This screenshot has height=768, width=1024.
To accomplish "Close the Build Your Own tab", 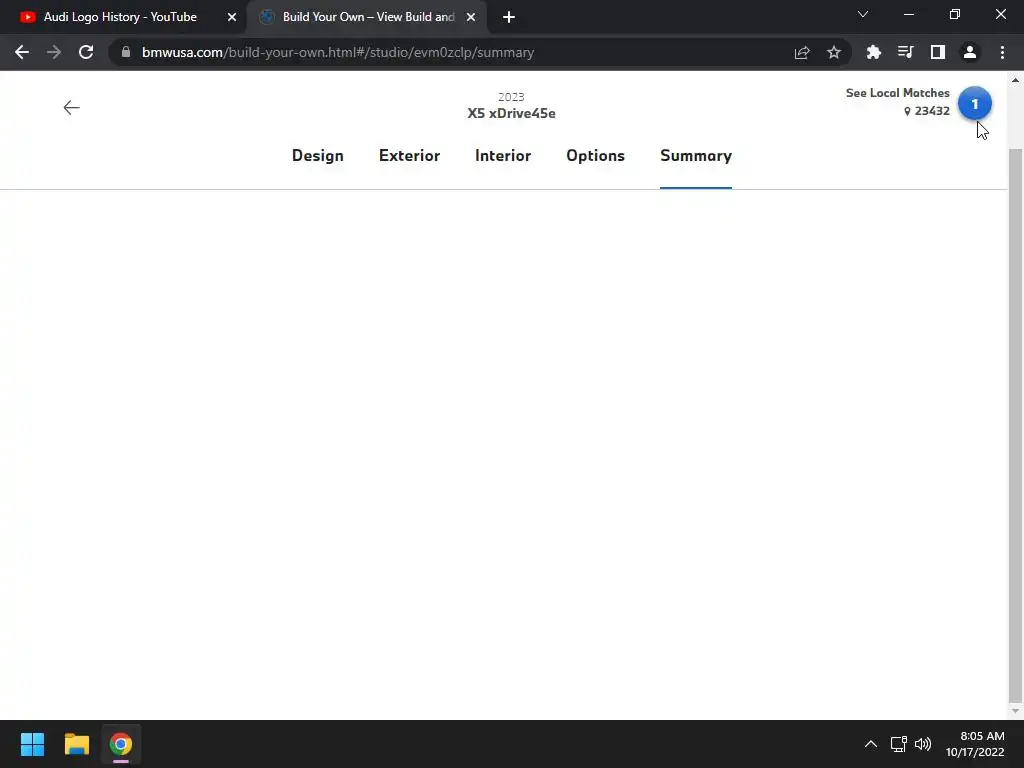I will tap(471, 17).
